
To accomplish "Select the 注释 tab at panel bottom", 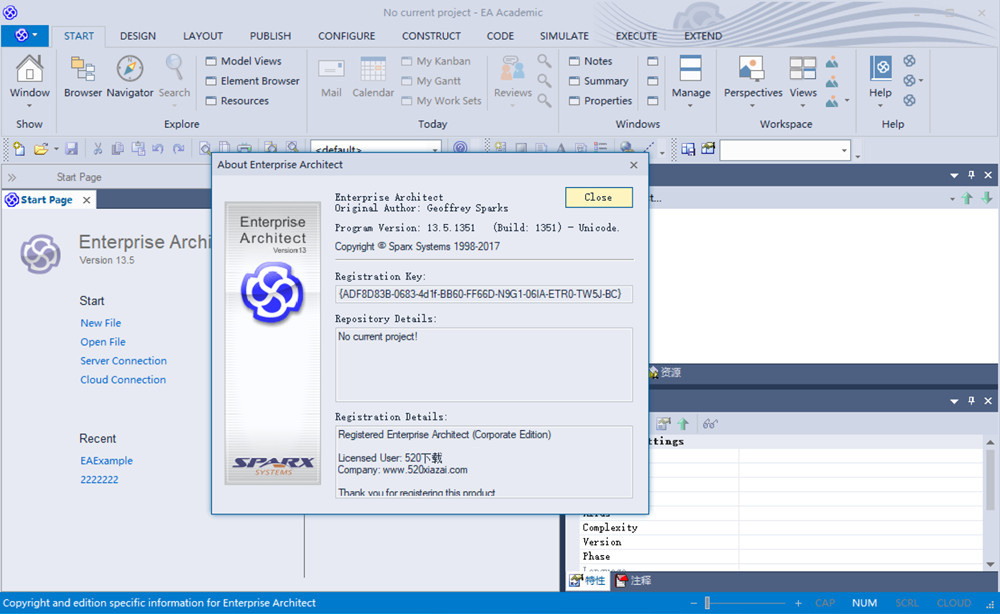I will pos(633,580).
